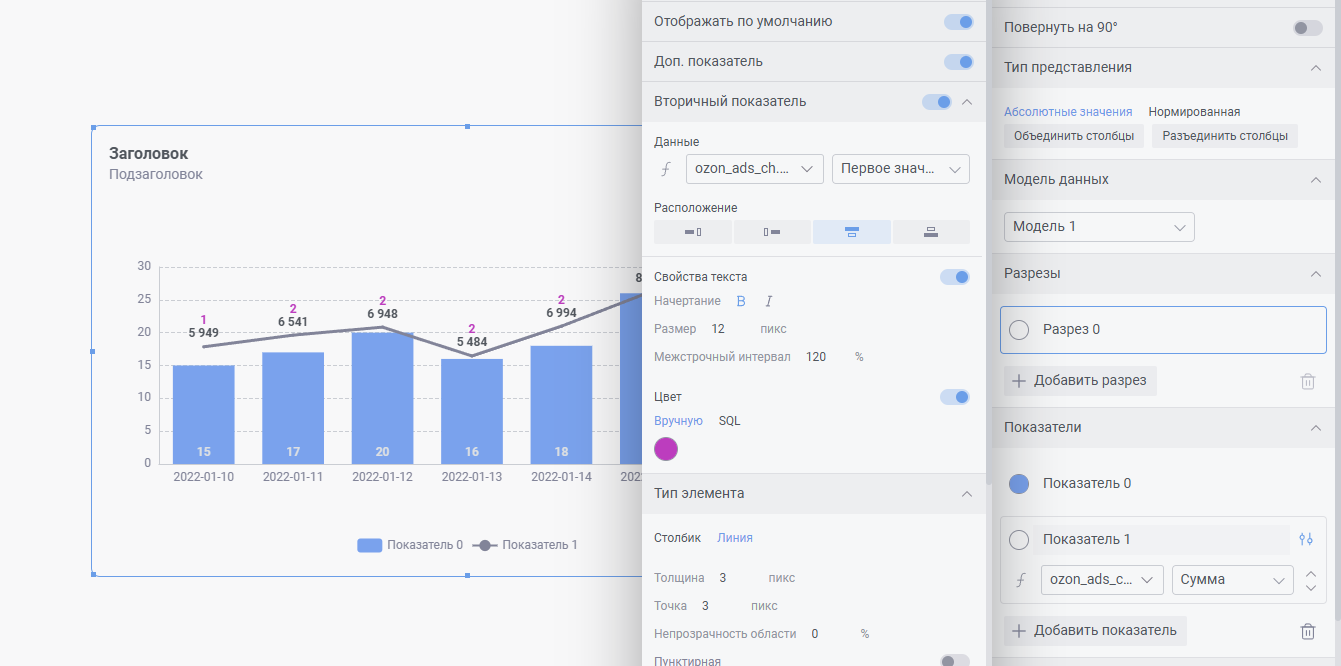Collapse the Тип элемента section
The width and height of the screenshot is (1341, 666).
click(966, 494)
